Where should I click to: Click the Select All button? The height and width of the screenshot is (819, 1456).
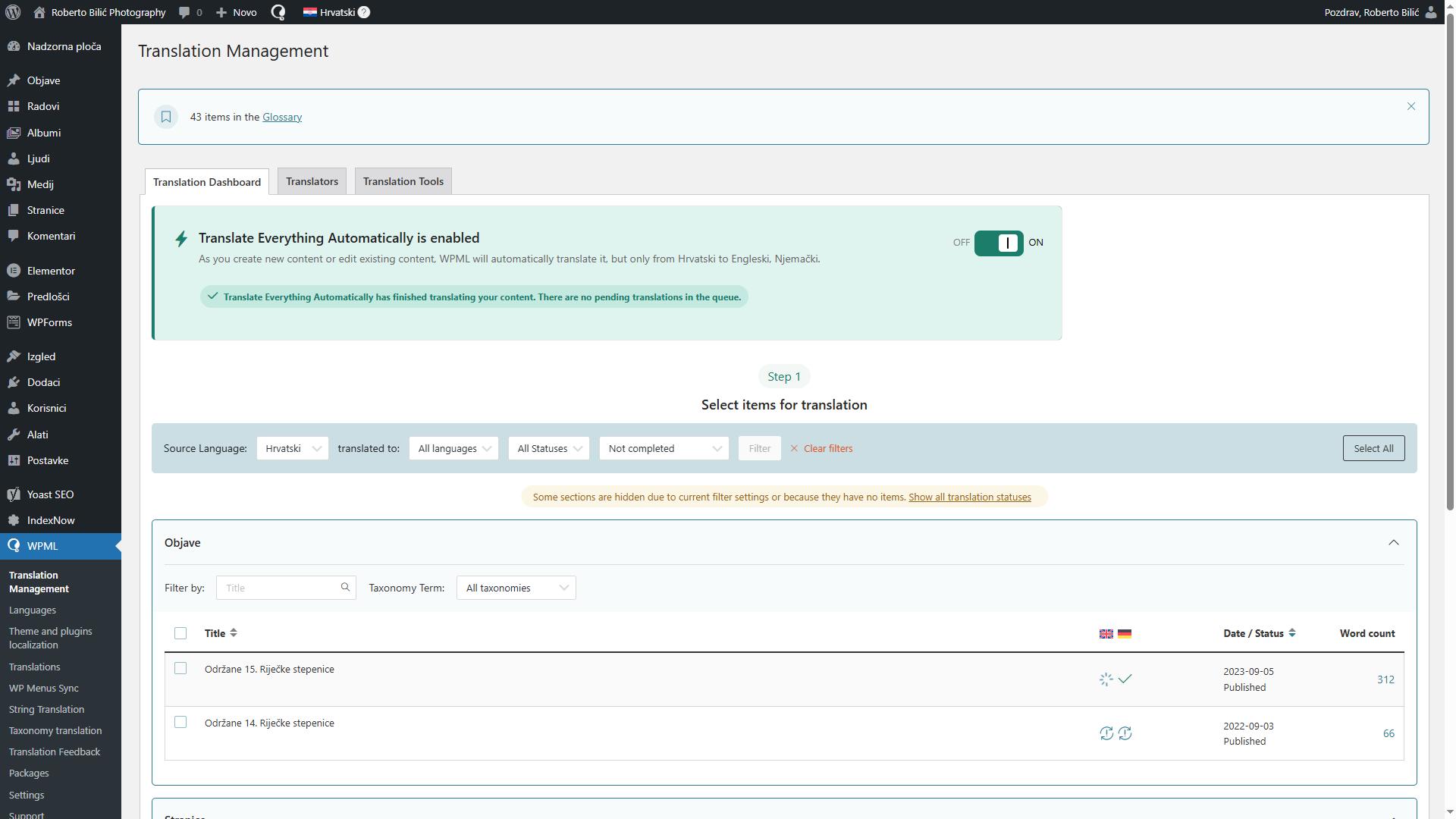point(1373,448)
